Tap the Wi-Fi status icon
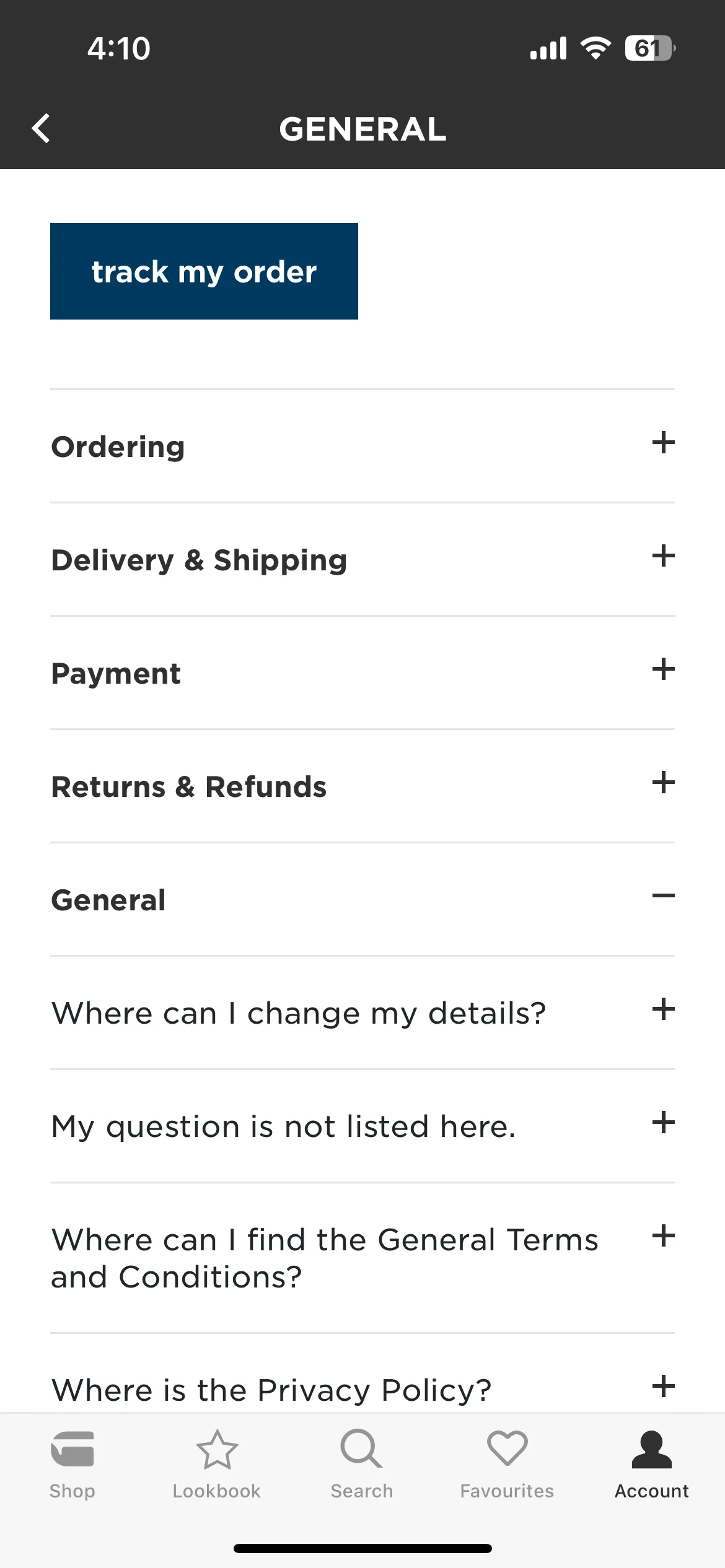This screenshot has height=1568, width=725. pos(595,48)
